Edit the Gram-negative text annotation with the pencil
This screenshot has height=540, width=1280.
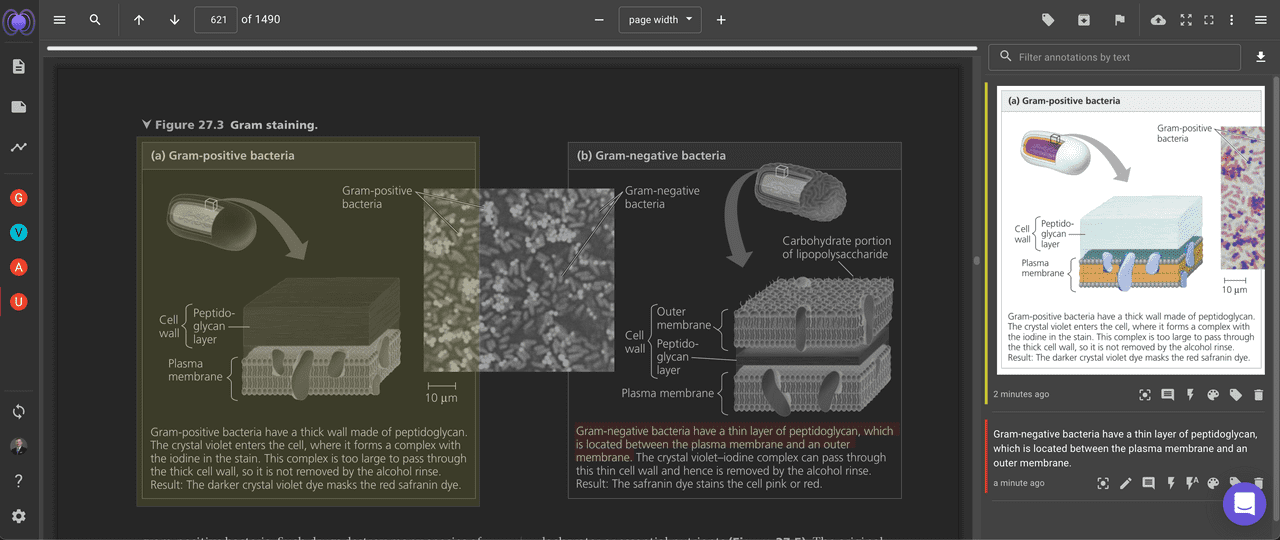tap(1125, 484)
